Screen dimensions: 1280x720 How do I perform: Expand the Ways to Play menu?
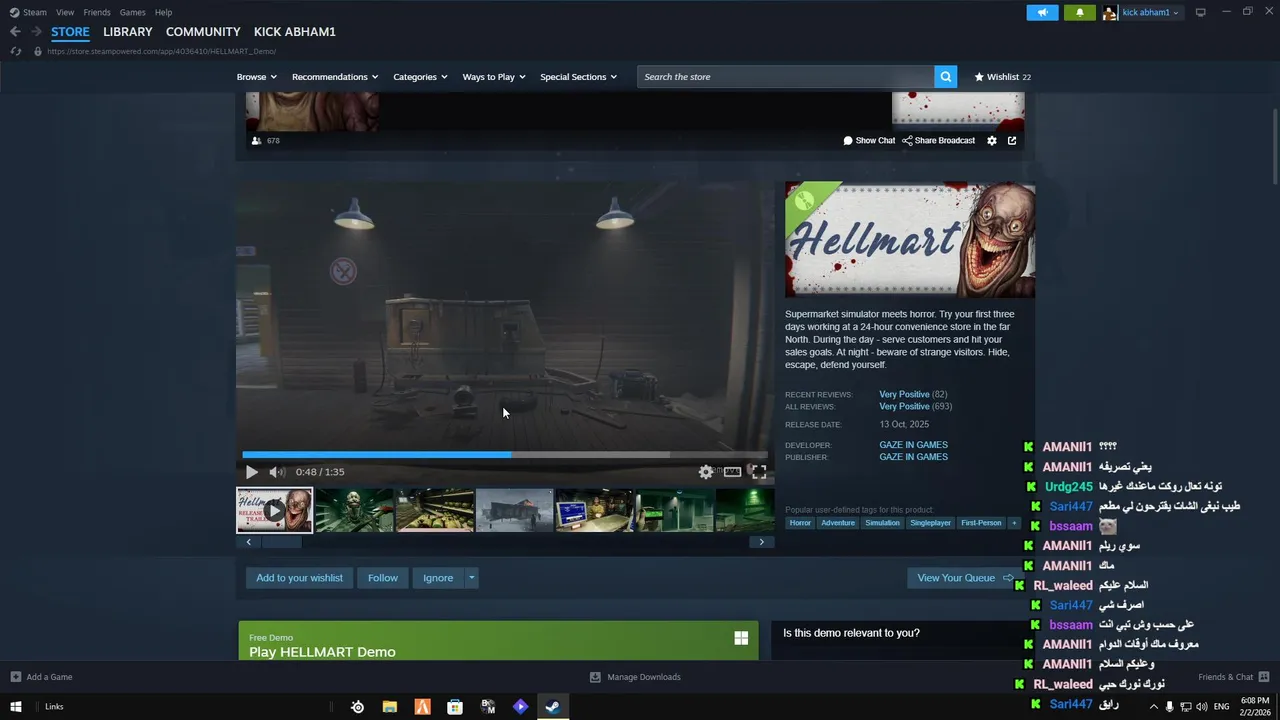point(494,77)
